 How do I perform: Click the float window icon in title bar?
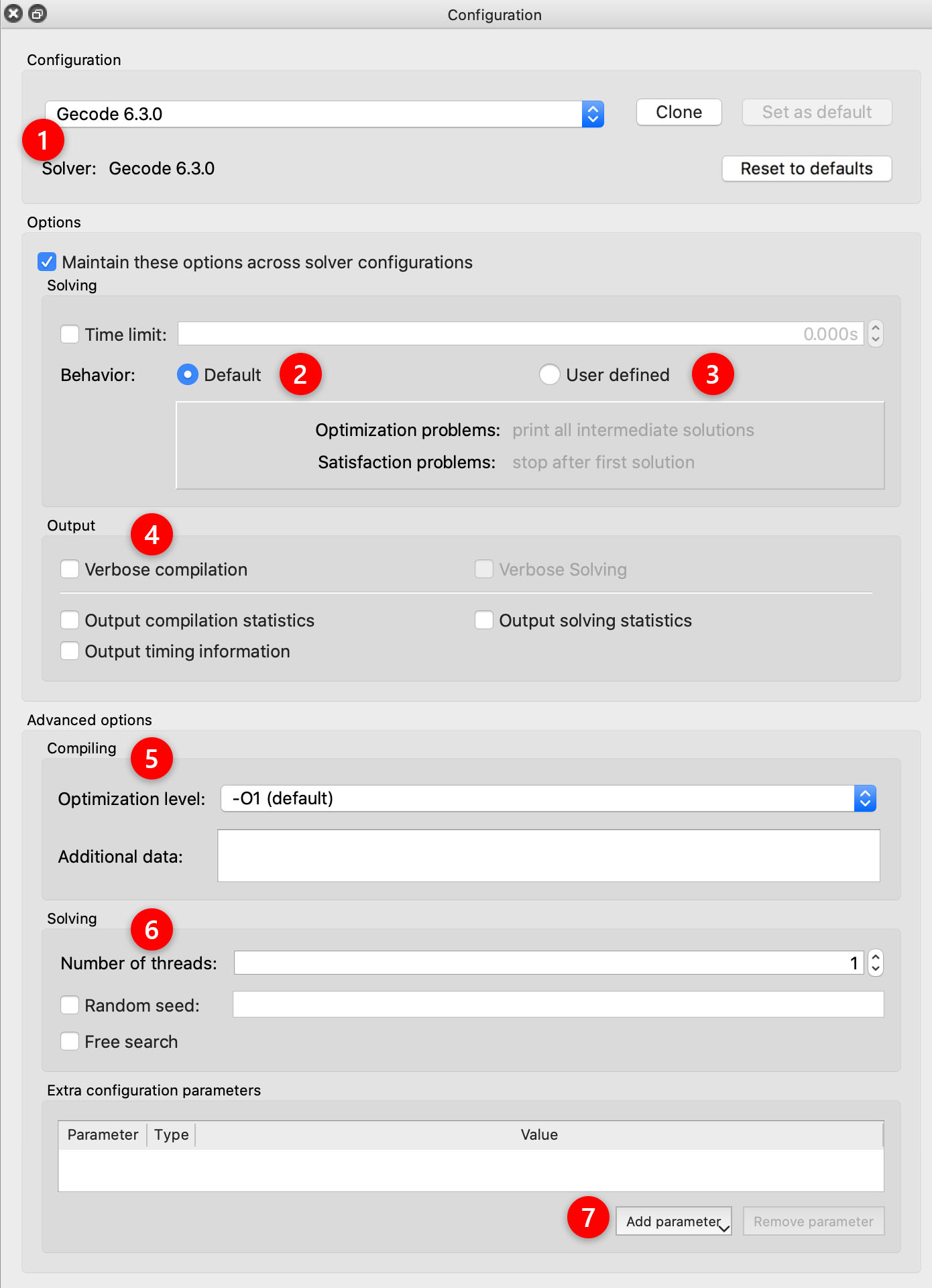click(38, 13)
